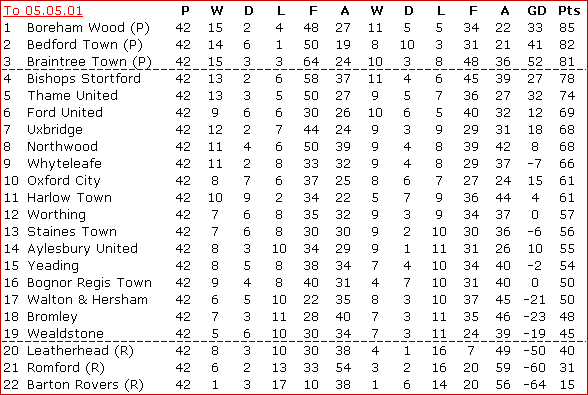
Task: Click the Walton & Hersham team name
Action: (87, 300)
